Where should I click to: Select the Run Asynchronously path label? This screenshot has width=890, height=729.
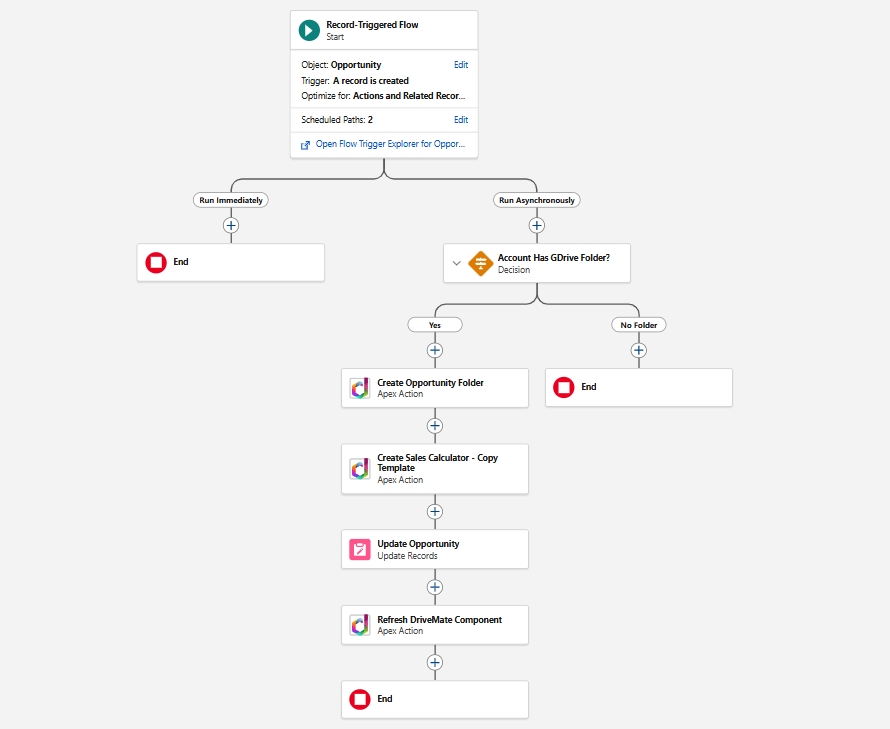[x=537, y=199]
